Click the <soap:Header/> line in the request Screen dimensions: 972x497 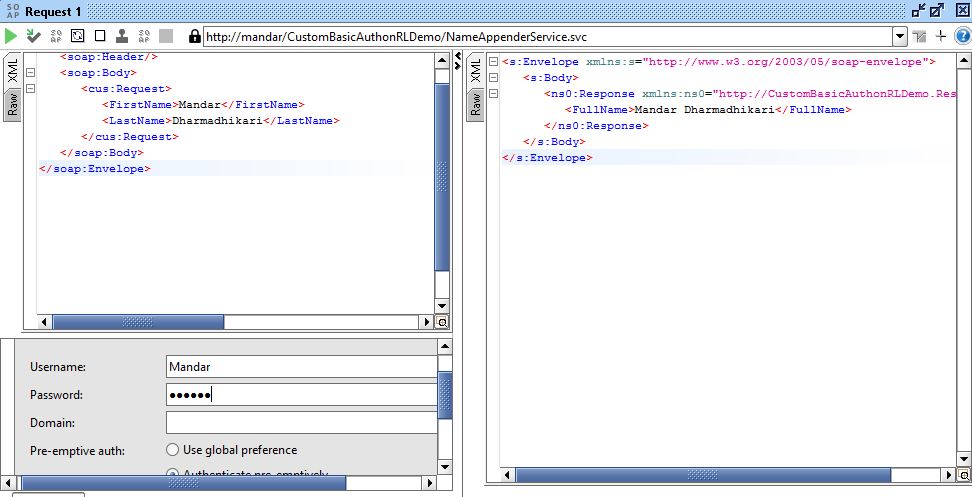109,56
